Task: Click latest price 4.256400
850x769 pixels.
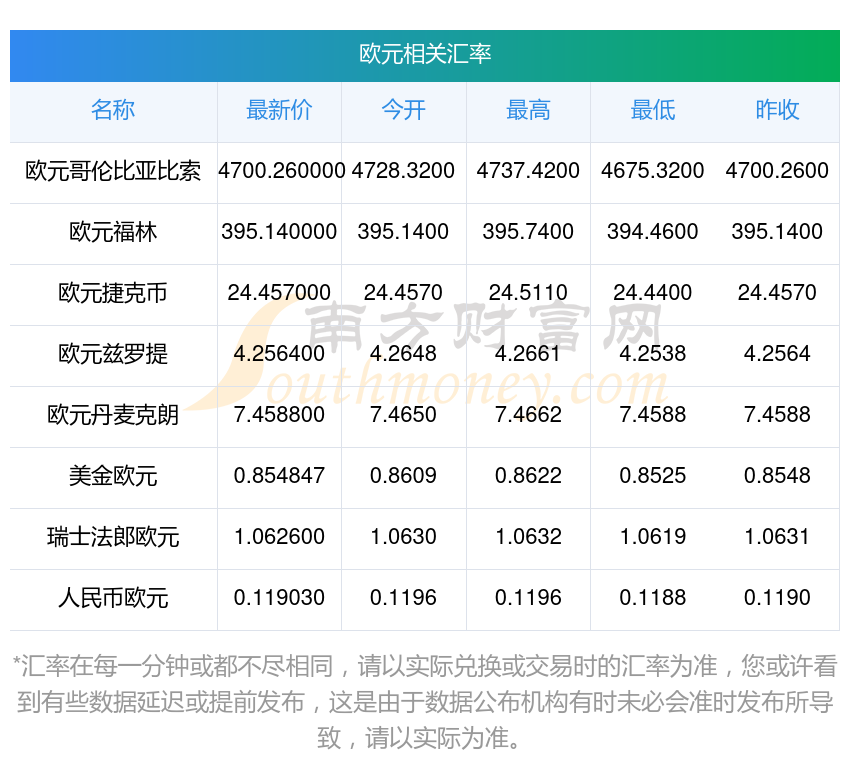Action: pyautogui.click(x=279, y=354)
